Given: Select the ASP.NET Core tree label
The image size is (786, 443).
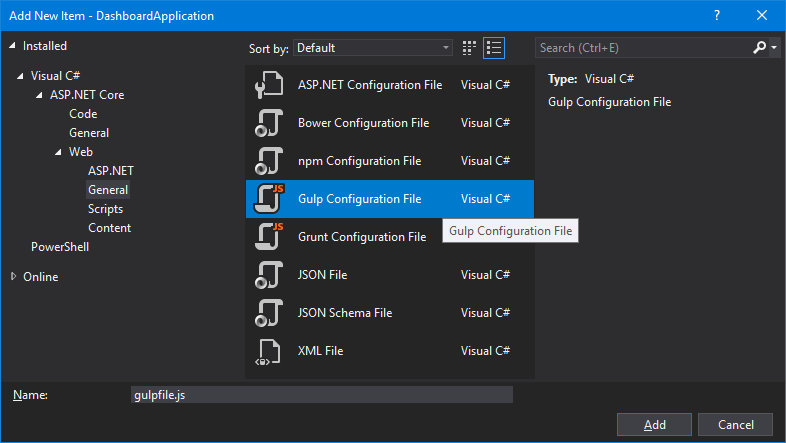Looking at the screenshot, I should pos(87,95).
